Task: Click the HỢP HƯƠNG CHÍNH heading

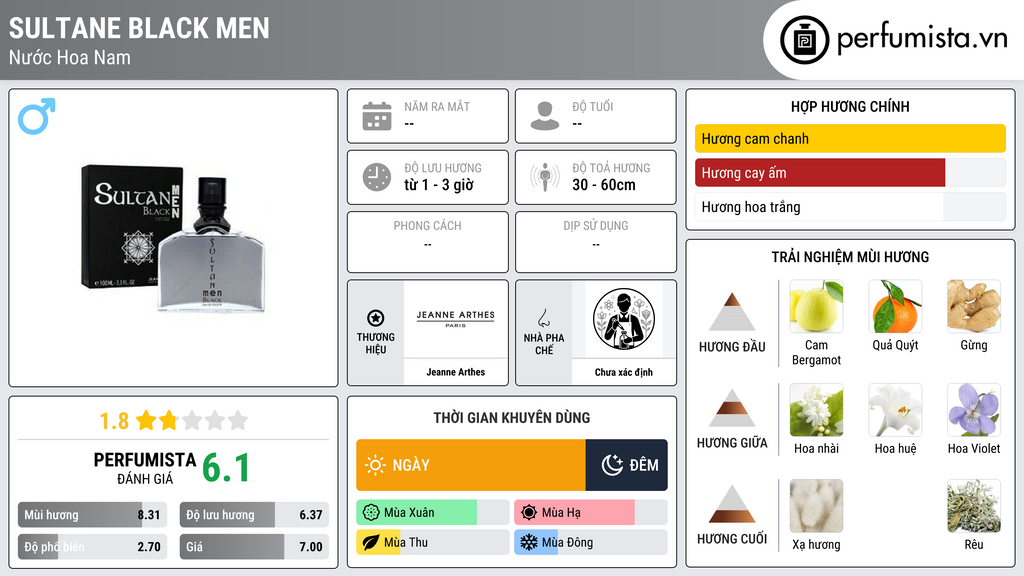Action: coord(850,106)
